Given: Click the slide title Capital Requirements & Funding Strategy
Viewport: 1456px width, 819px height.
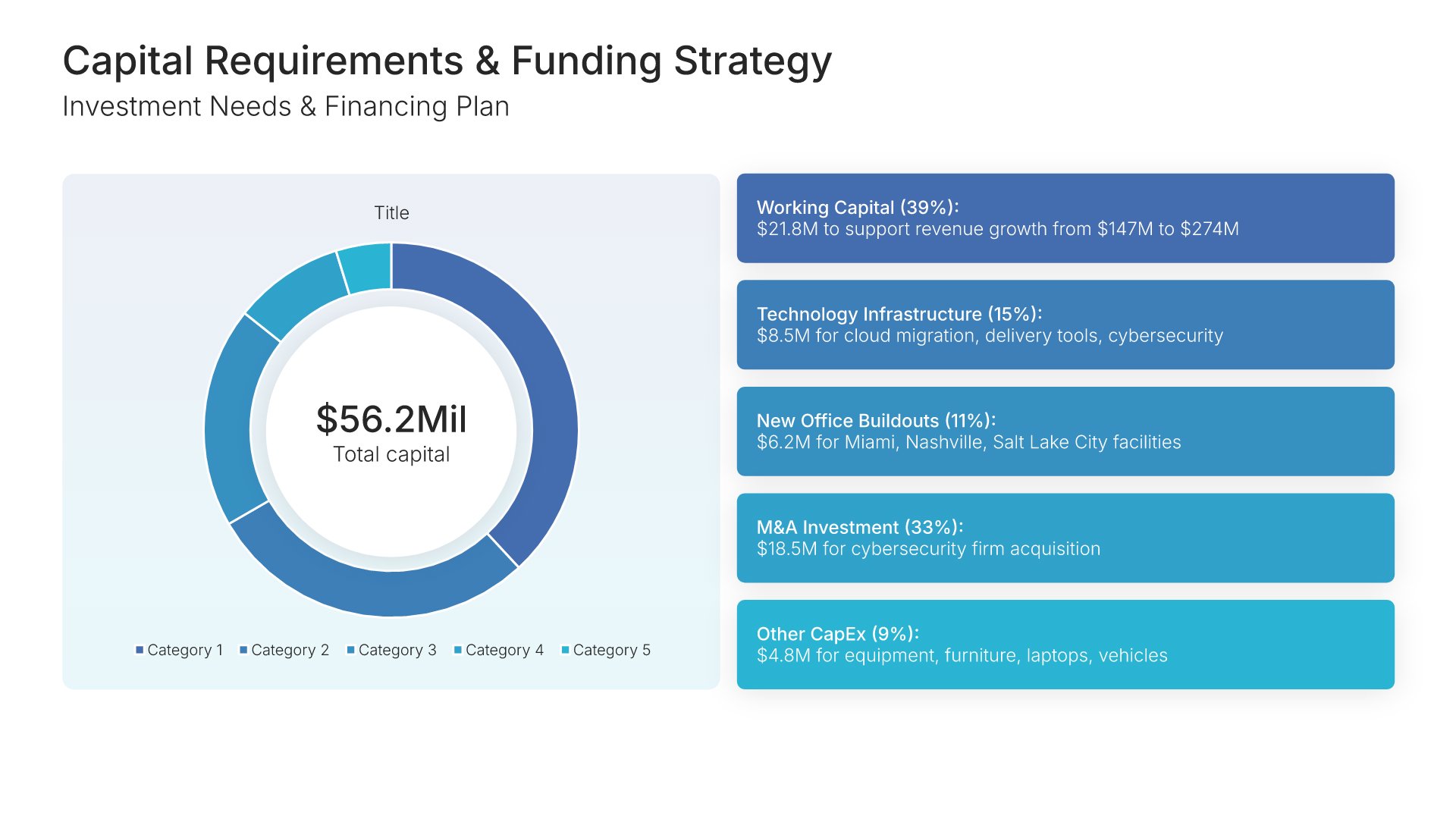Looking at the screenshot, I should [447, 61].
